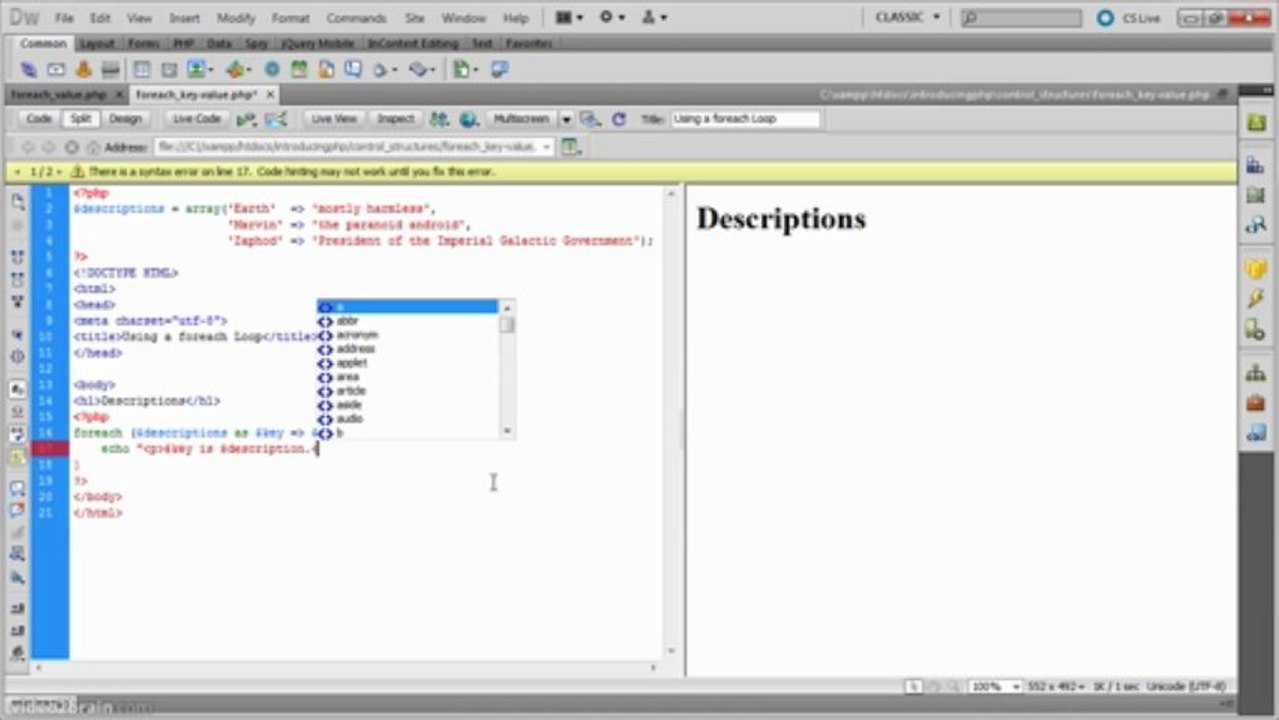Click the Images insert icon
Viewport: 1279px width, 720px height.
(x=198, y=69)
